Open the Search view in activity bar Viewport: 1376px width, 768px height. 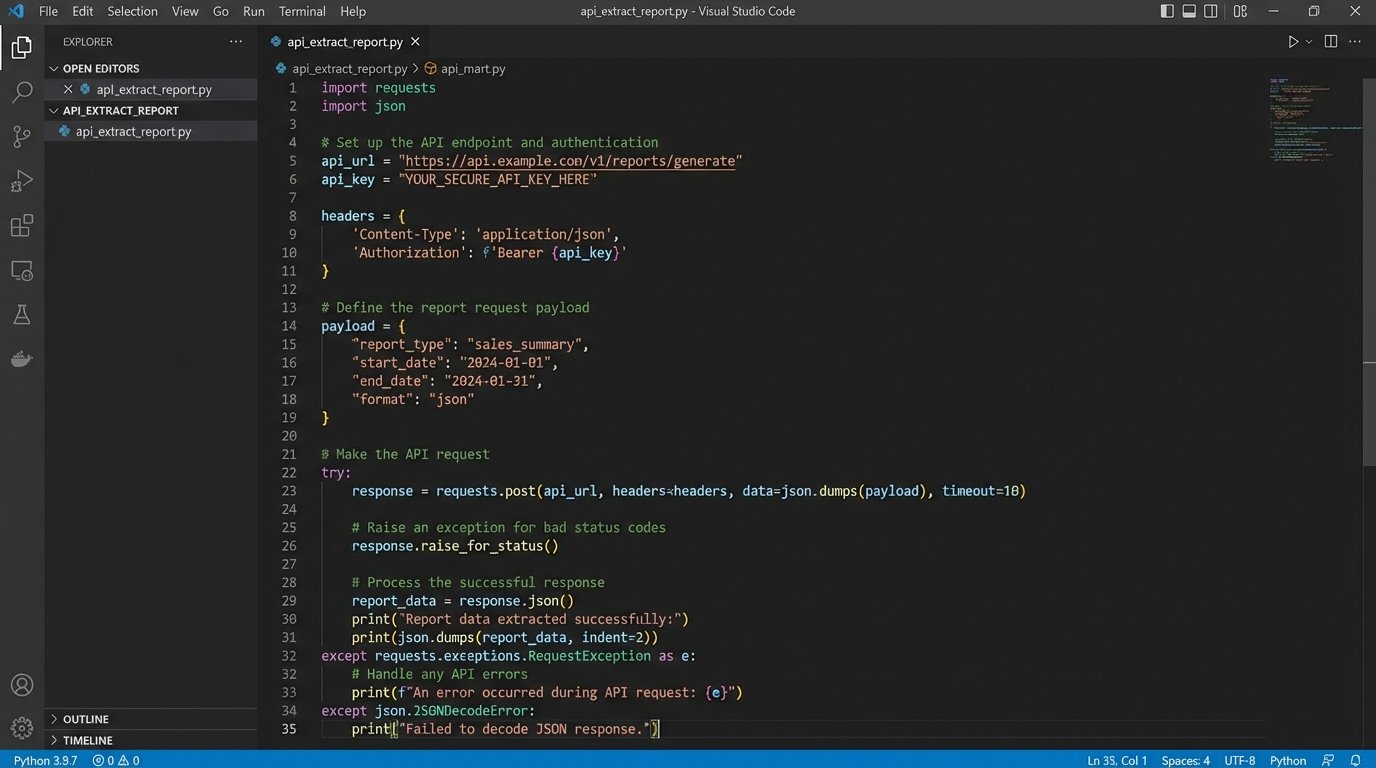coord(22,93)
